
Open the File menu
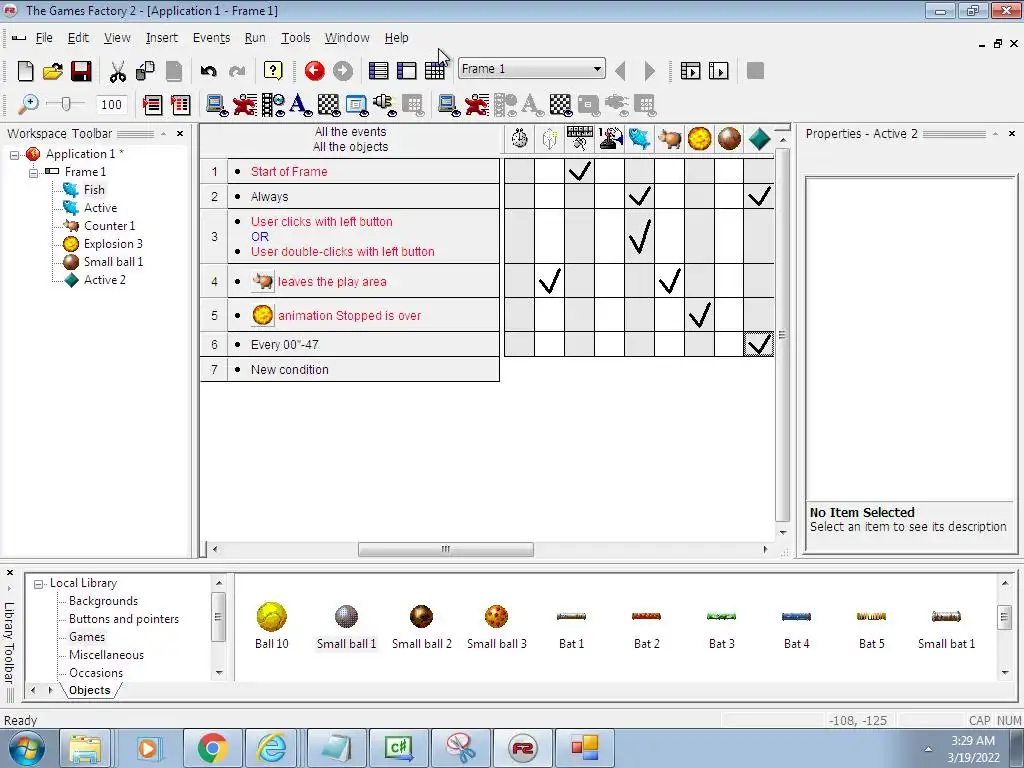[x=44, y=38]
